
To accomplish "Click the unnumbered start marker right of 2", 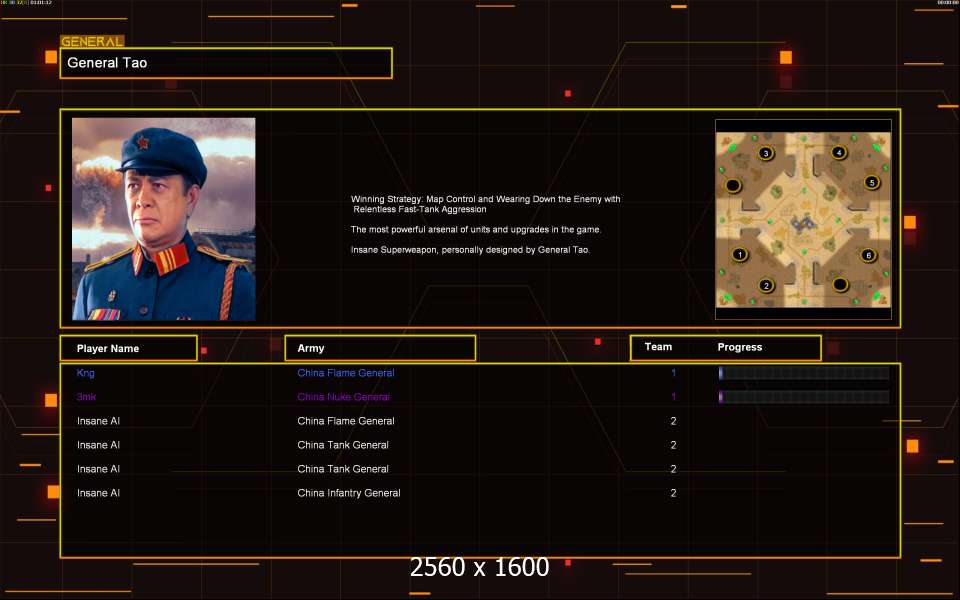I will click(840, 284).
